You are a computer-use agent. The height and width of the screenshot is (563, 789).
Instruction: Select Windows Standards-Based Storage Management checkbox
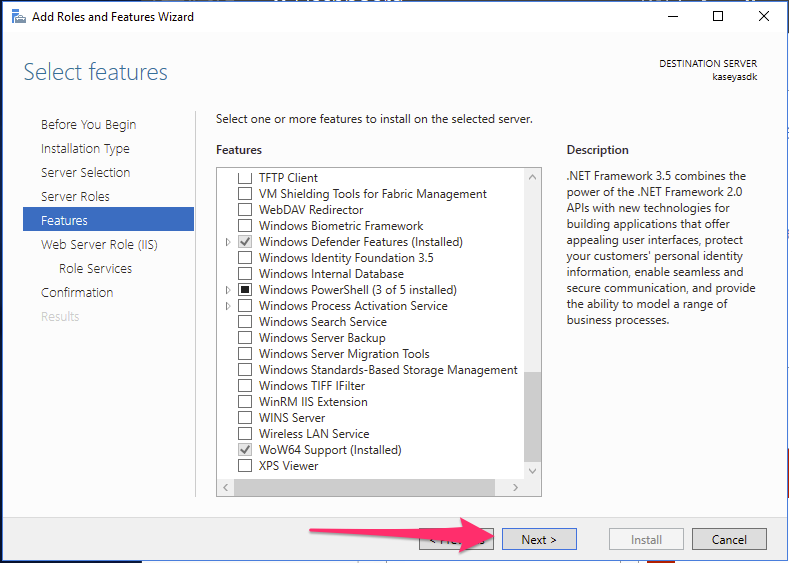click(245, 370)
